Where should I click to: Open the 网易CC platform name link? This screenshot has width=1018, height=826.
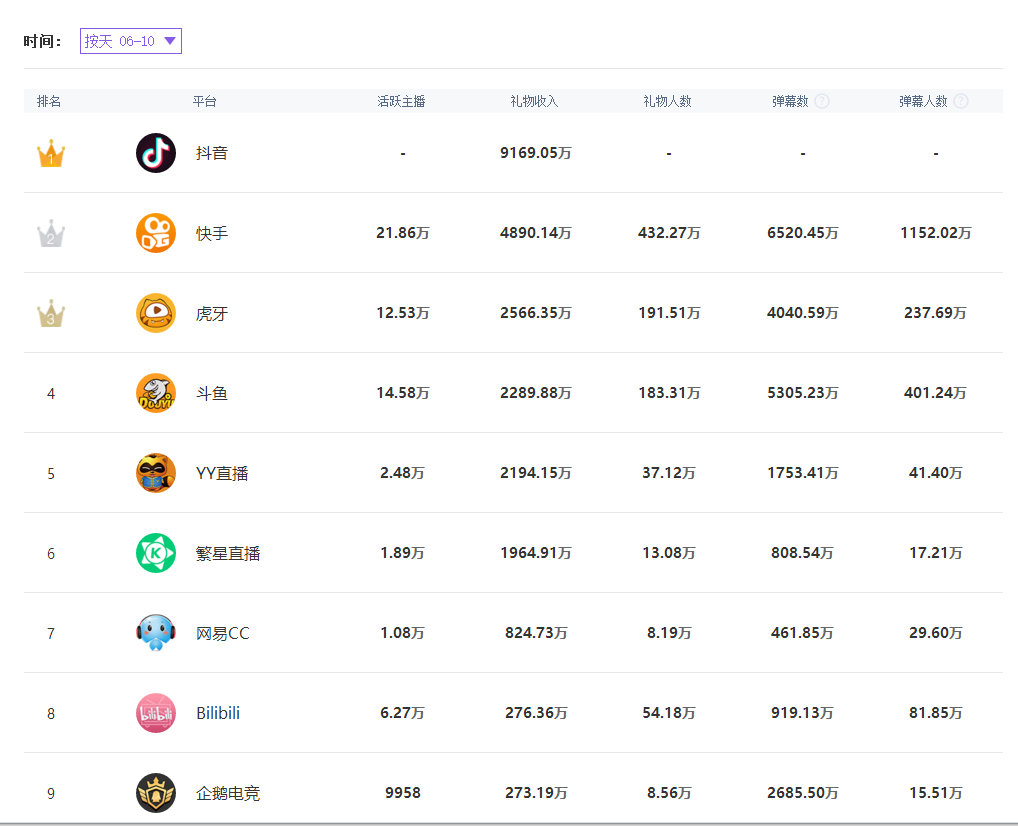point(223,633)
